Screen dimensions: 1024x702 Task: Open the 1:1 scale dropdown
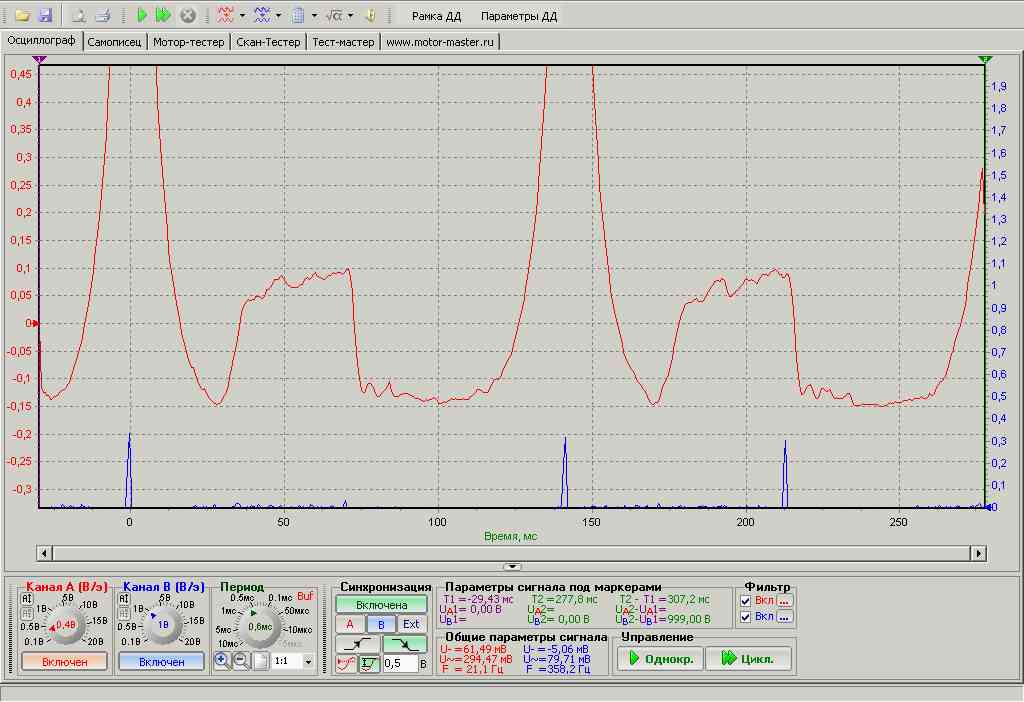tap(307, 662)
